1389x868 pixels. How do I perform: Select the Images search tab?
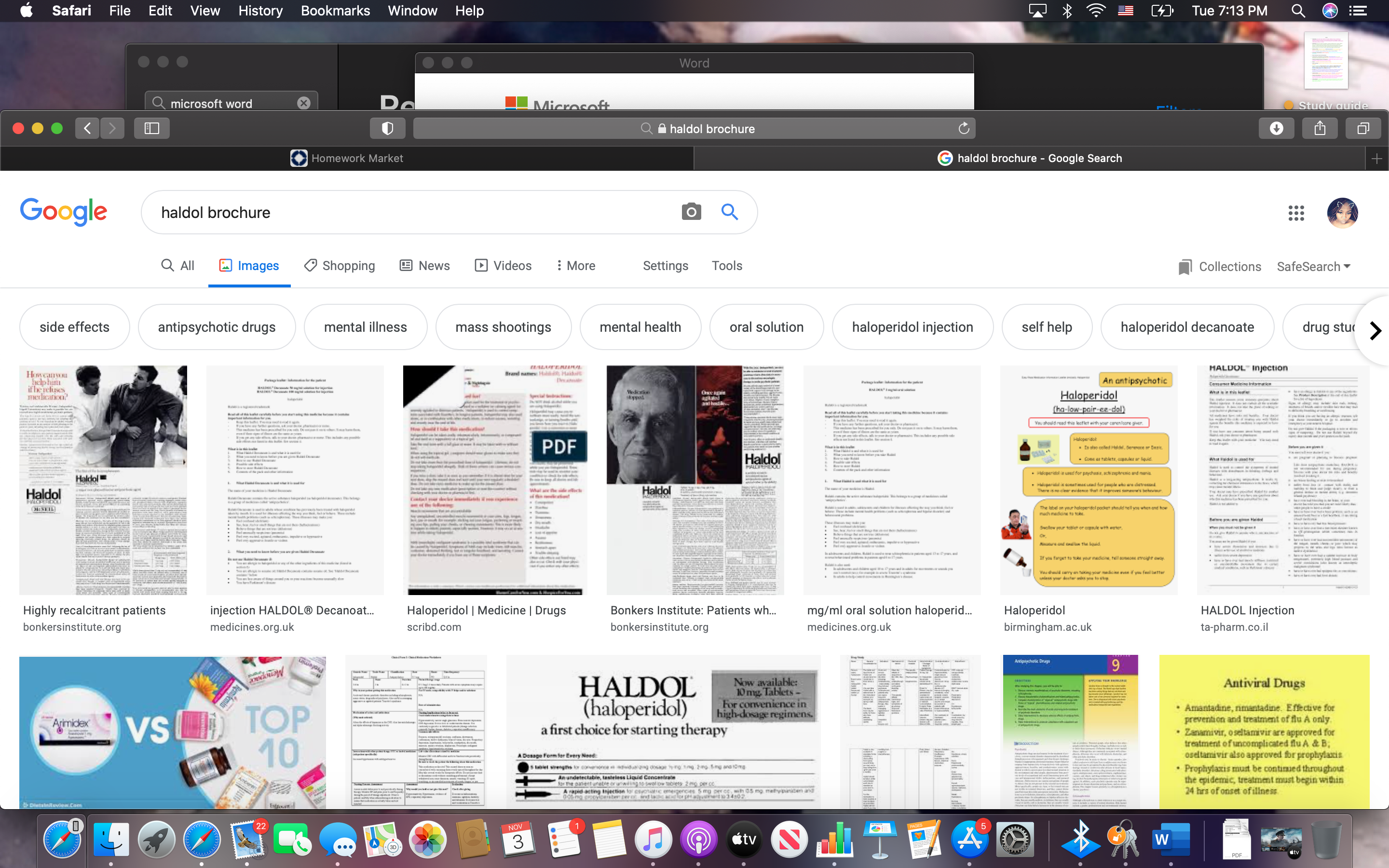249,266
